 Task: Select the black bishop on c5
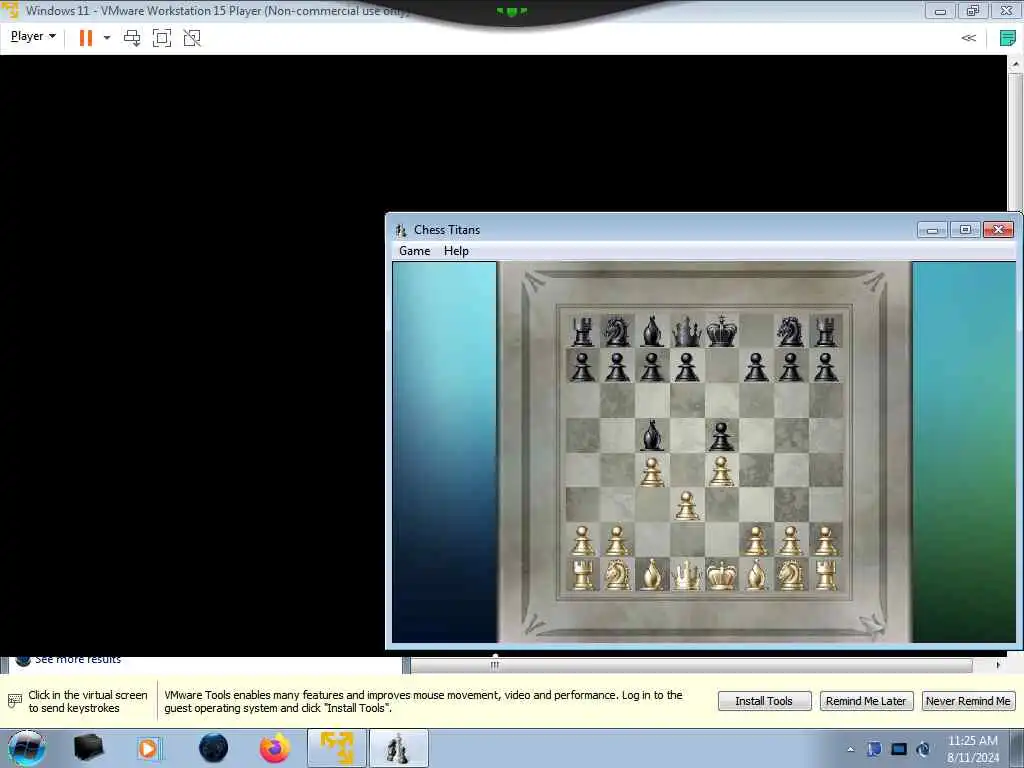click(652, 435)
